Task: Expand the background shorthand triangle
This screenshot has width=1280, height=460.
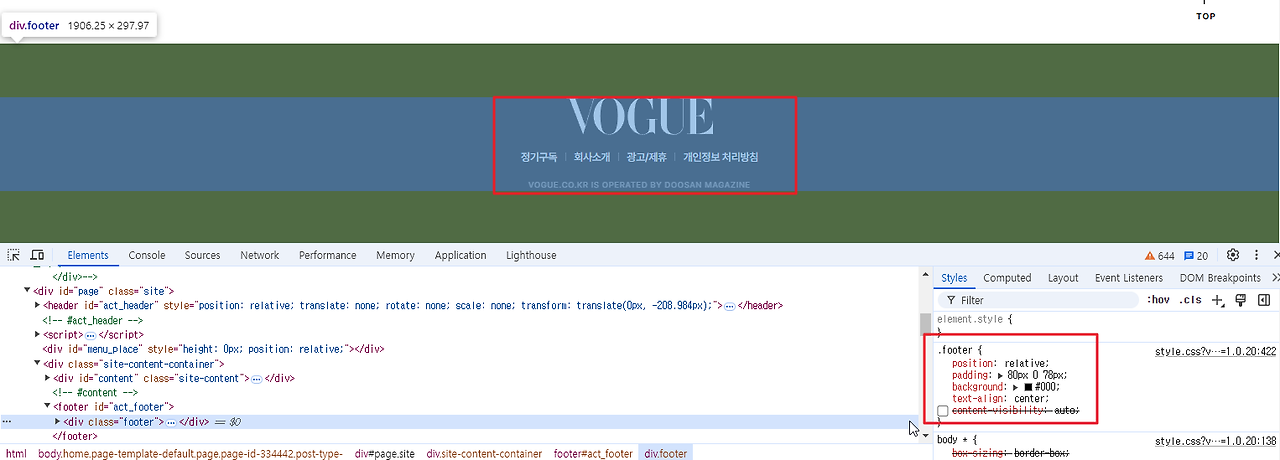Action: click(1015, 387)
